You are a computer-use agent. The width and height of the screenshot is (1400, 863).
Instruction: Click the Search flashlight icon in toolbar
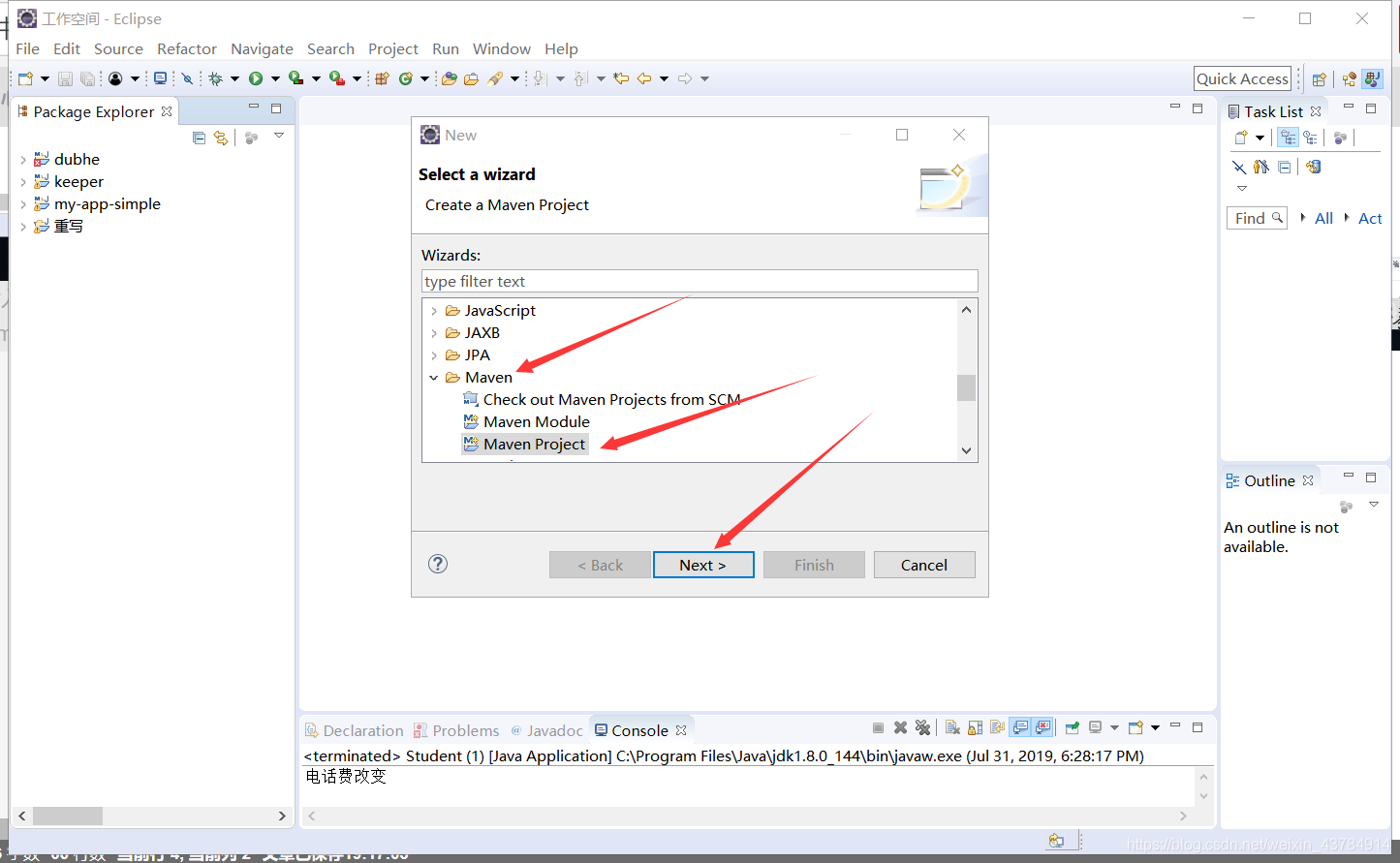click(x=495, y=78)
